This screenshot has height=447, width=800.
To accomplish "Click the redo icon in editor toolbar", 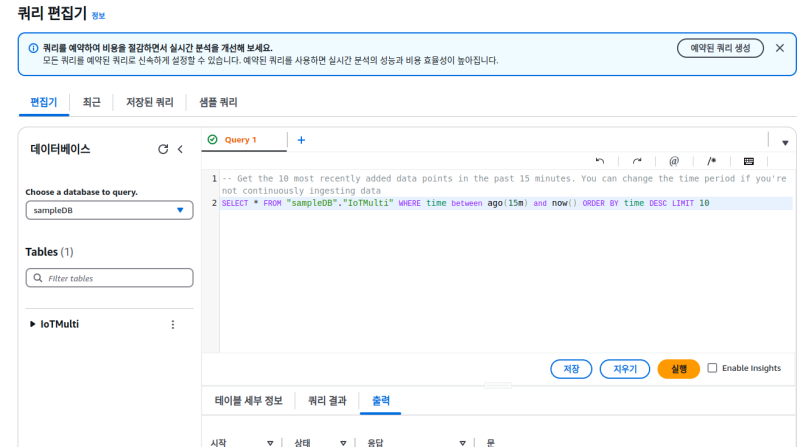I will point(637,161).
